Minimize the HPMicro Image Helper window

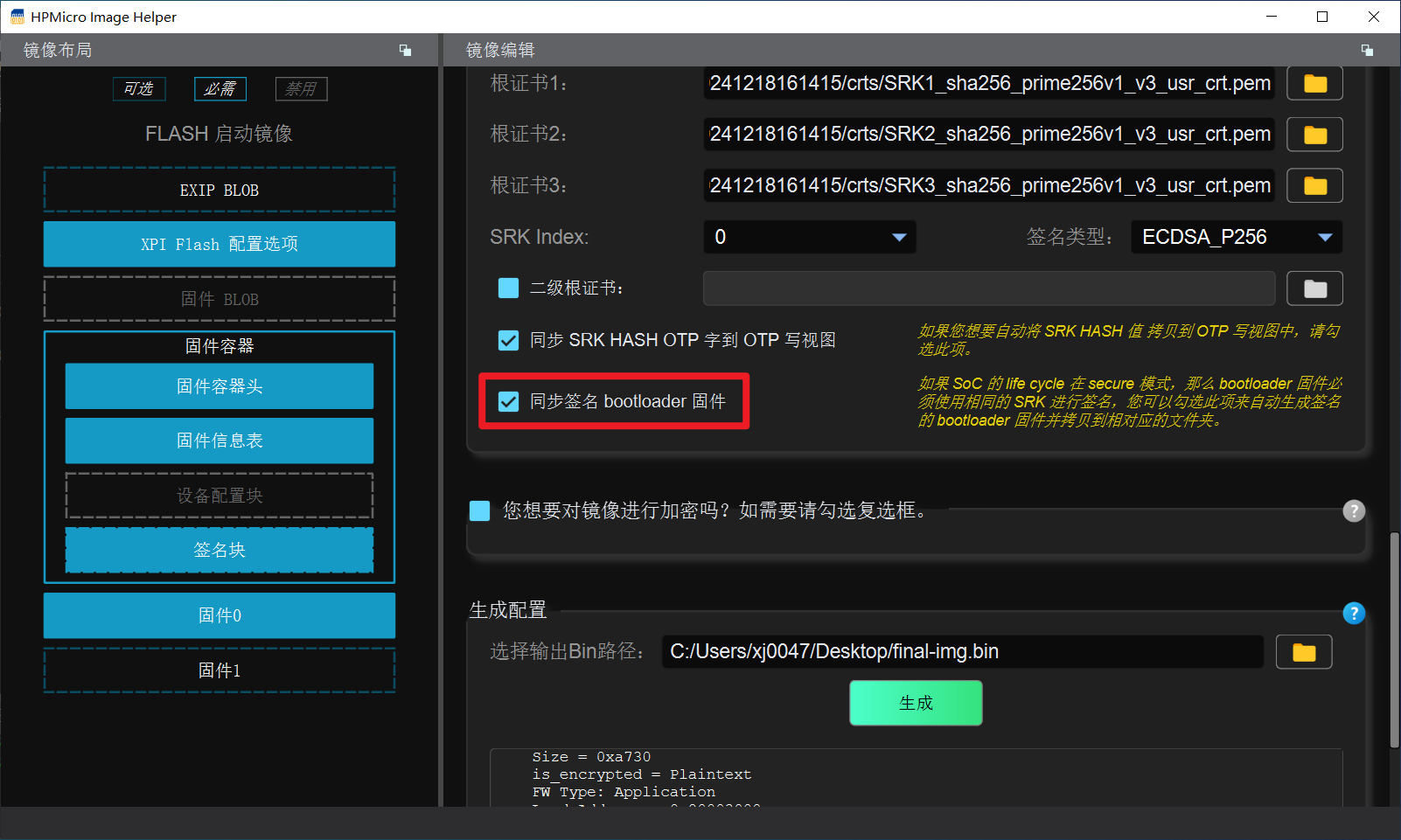pos(1271,17)
